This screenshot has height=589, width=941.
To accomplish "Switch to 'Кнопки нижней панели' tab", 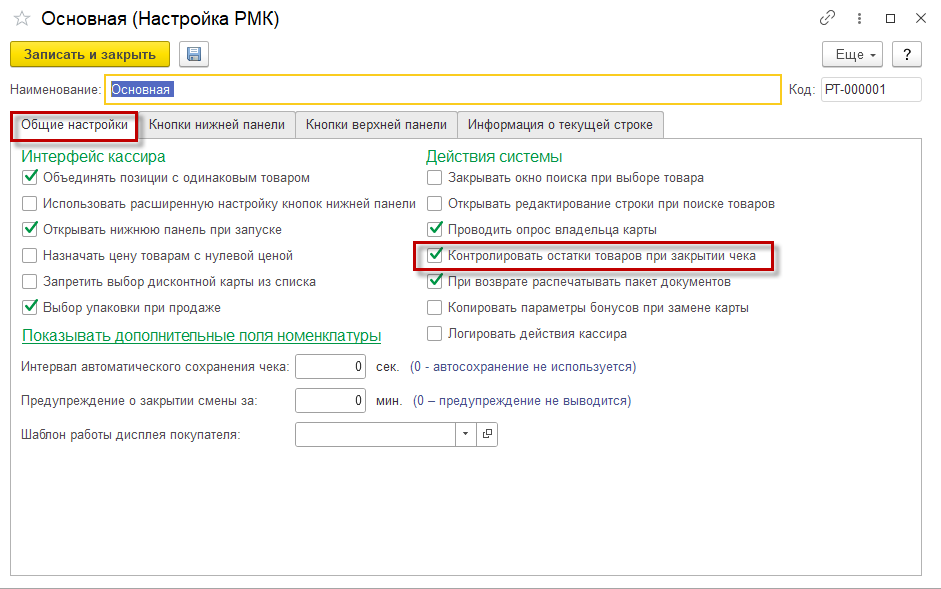I will [x=217, y=125].
